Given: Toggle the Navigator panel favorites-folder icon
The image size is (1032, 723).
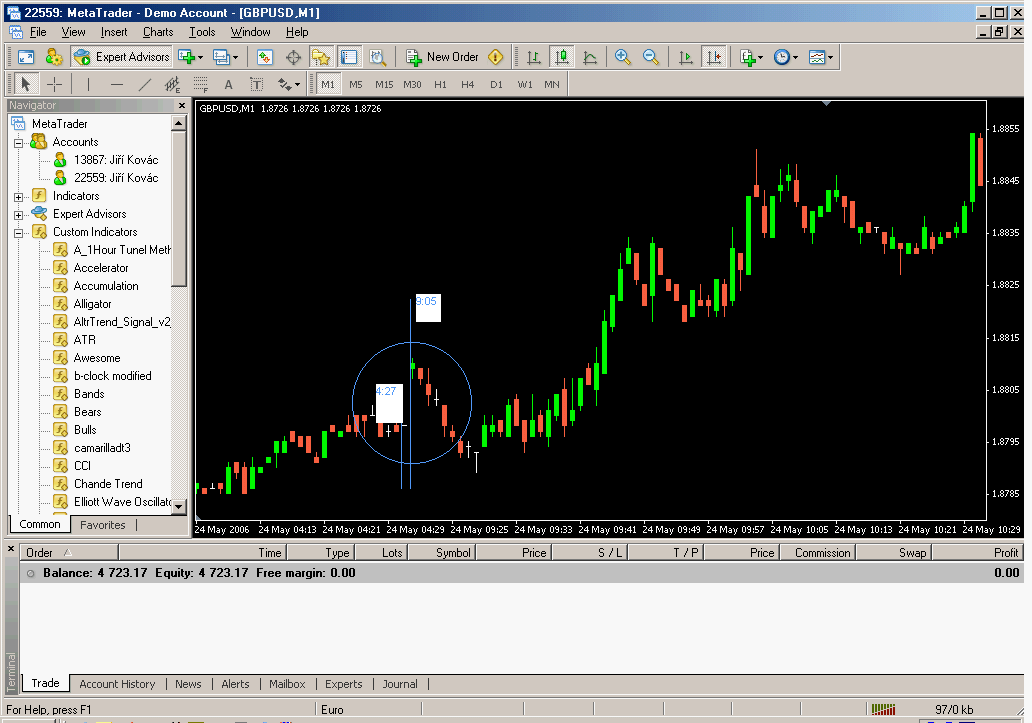Looking at the screenshot, I should 321,57.
